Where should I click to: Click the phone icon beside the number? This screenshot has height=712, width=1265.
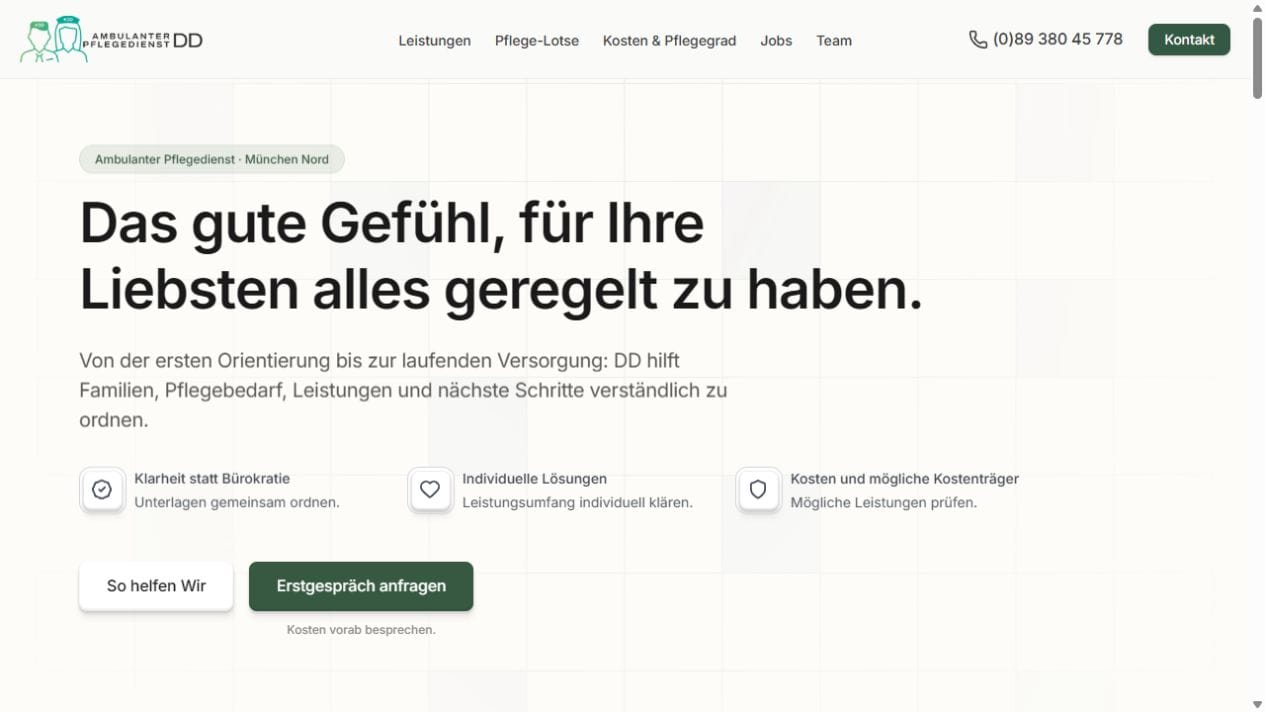coord(978,40)
